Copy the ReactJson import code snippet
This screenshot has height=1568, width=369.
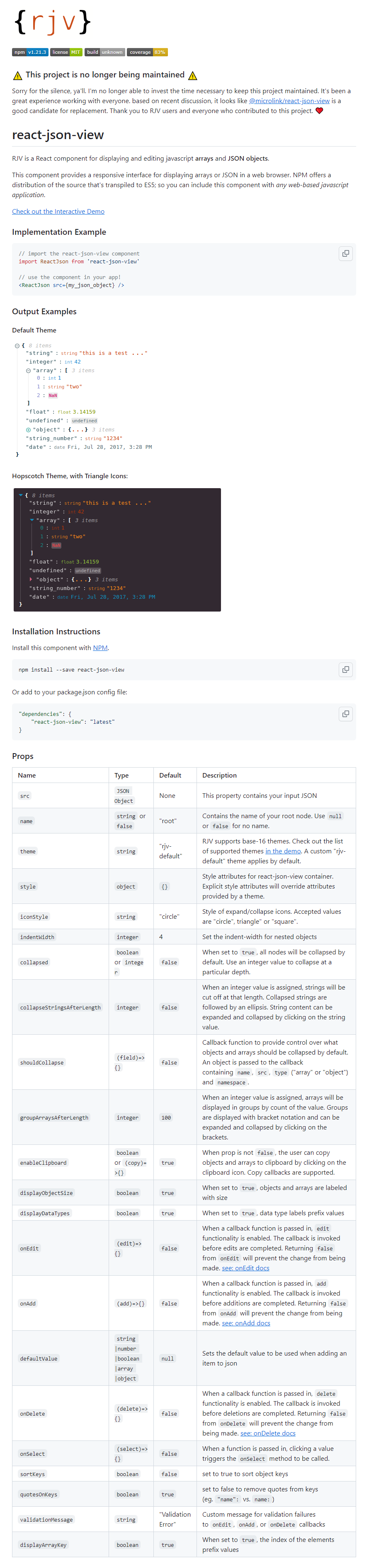(346, 253)
